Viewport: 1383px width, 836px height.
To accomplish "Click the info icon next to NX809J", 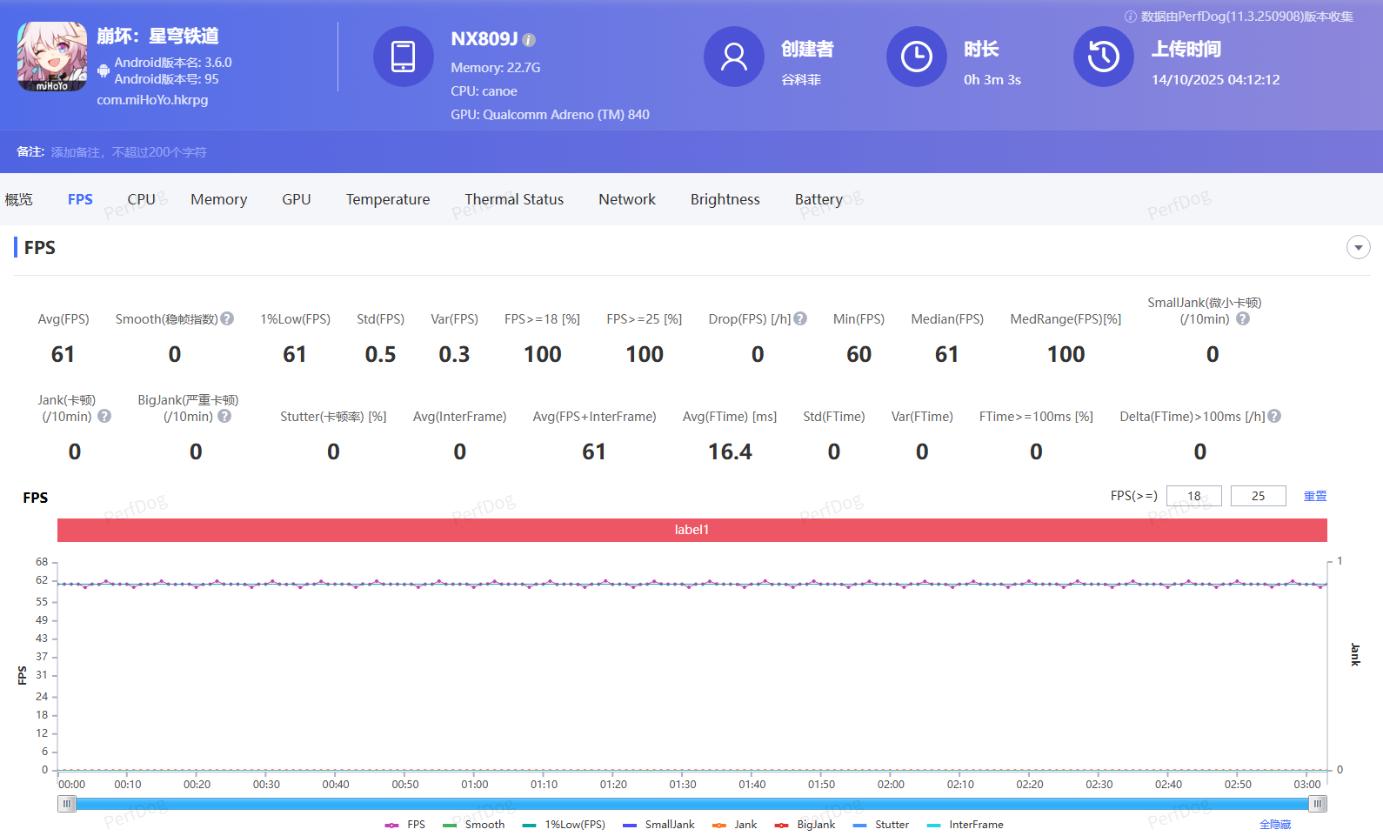I will pyautogui.click(x=529, y=40).
